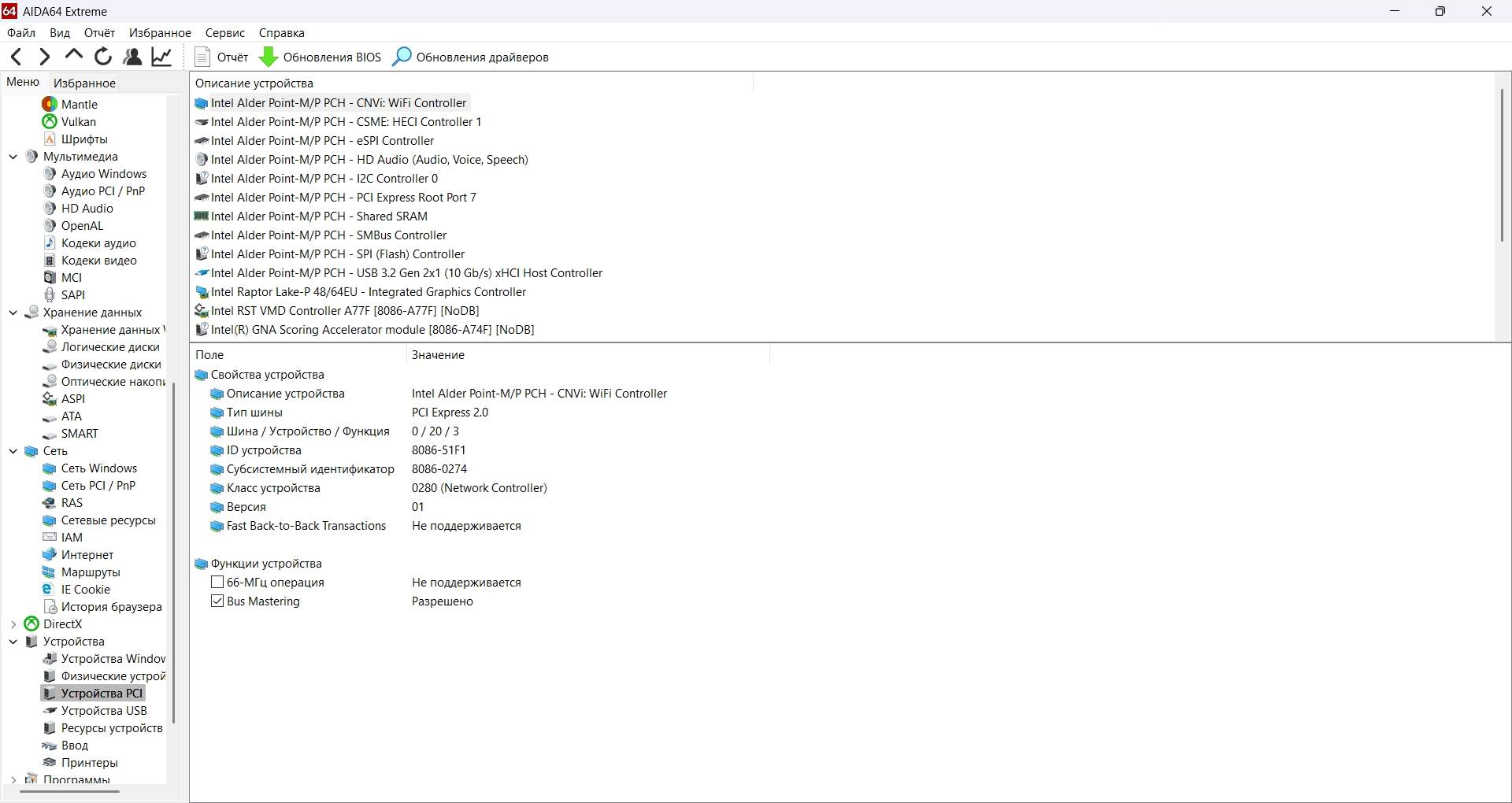Select the SMBus Controller device row
Image resolution: width=1512 pixels, height=803 pixels.
328,235
